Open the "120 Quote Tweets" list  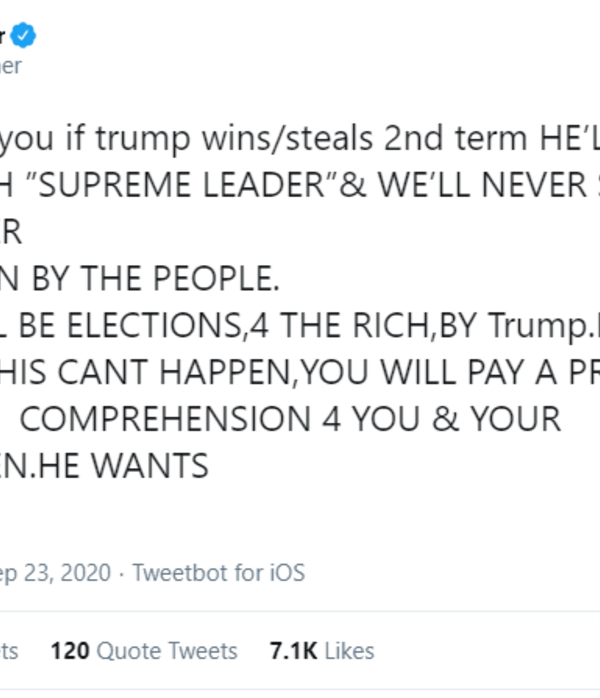point(144,651)
